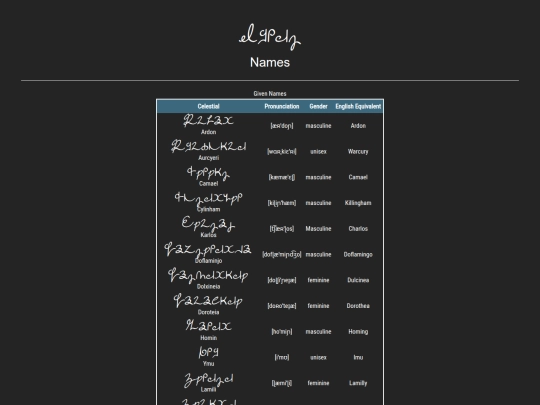Image resolution: width=540 pixels, height=405 pixels.
Task: Click the Gender column header
Action: coord(318,106)
